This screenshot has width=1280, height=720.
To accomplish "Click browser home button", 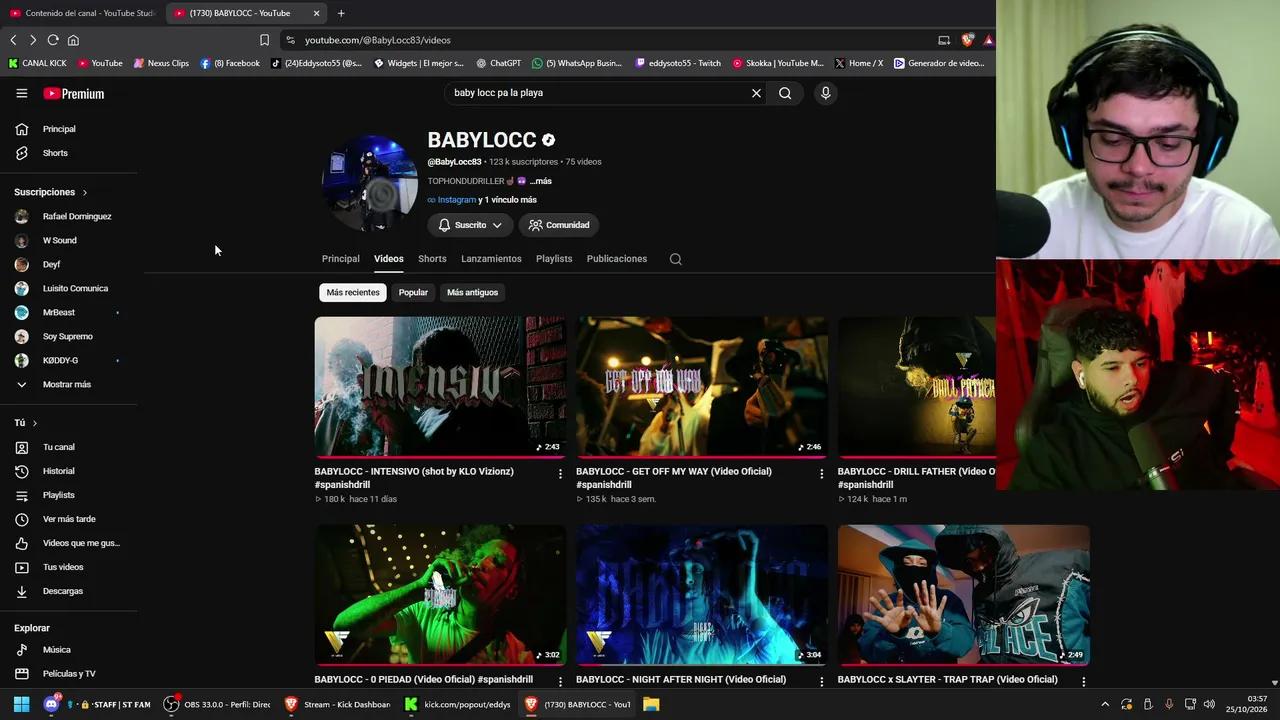I will click(x=73, y=40).
